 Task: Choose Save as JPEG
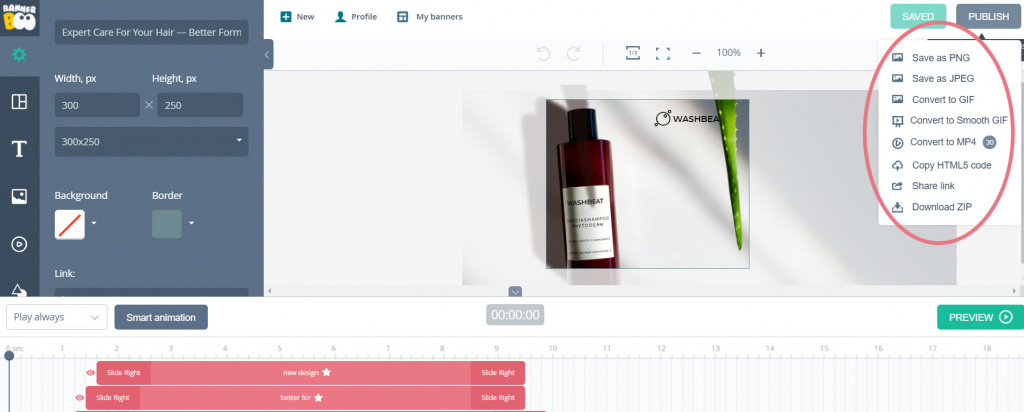point(943,78)
